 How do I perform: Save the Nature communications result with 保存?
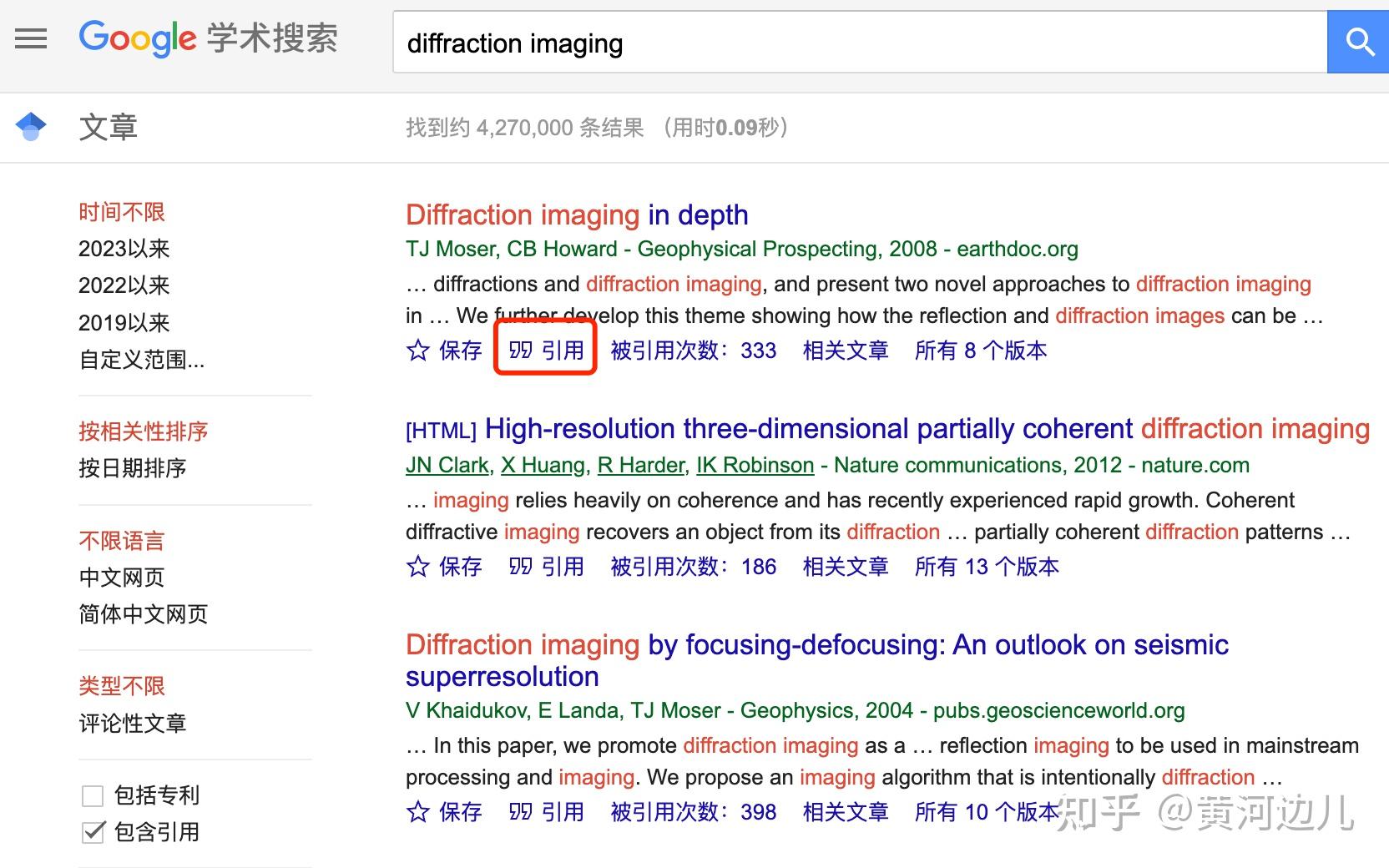tap(461, 567)
